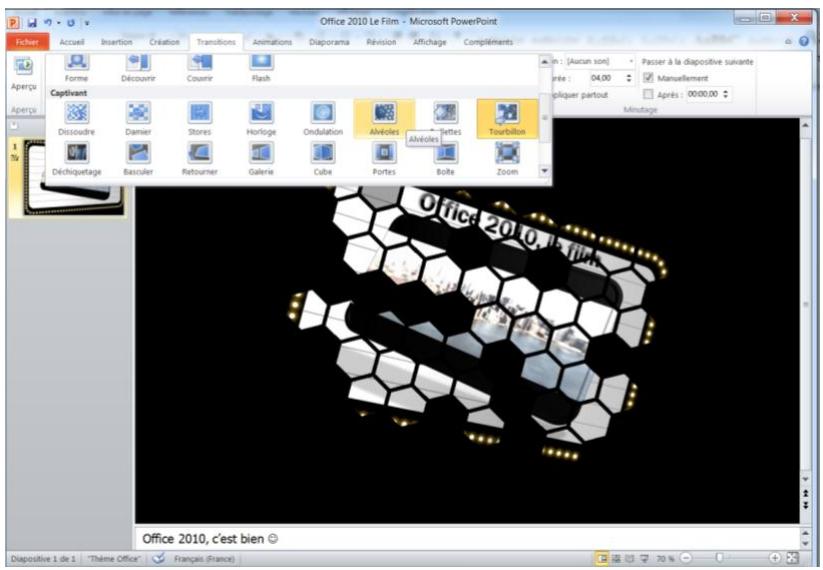The height and width of the screenshot is (570, 823).
Task: Click the zoom slider handle
Action: (x=720, y=558)
